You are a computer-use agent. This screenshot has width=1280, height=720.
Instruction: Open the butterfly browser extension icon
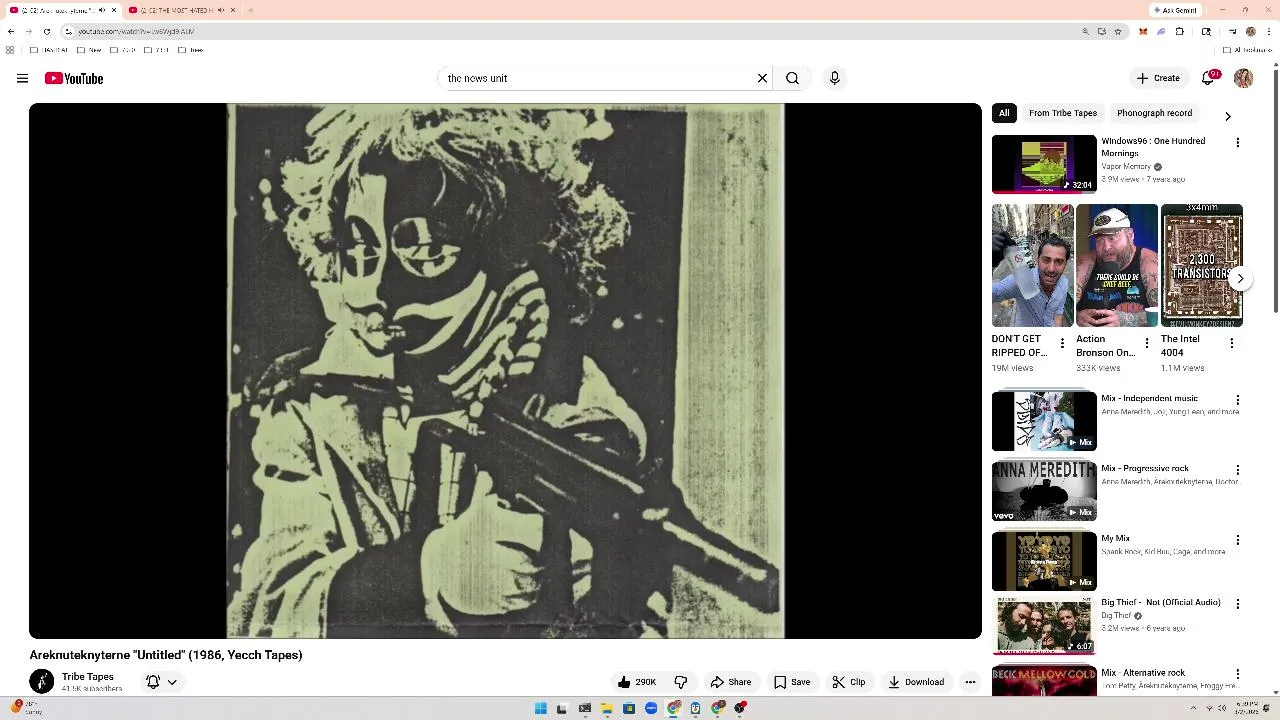click(1143, 31)
